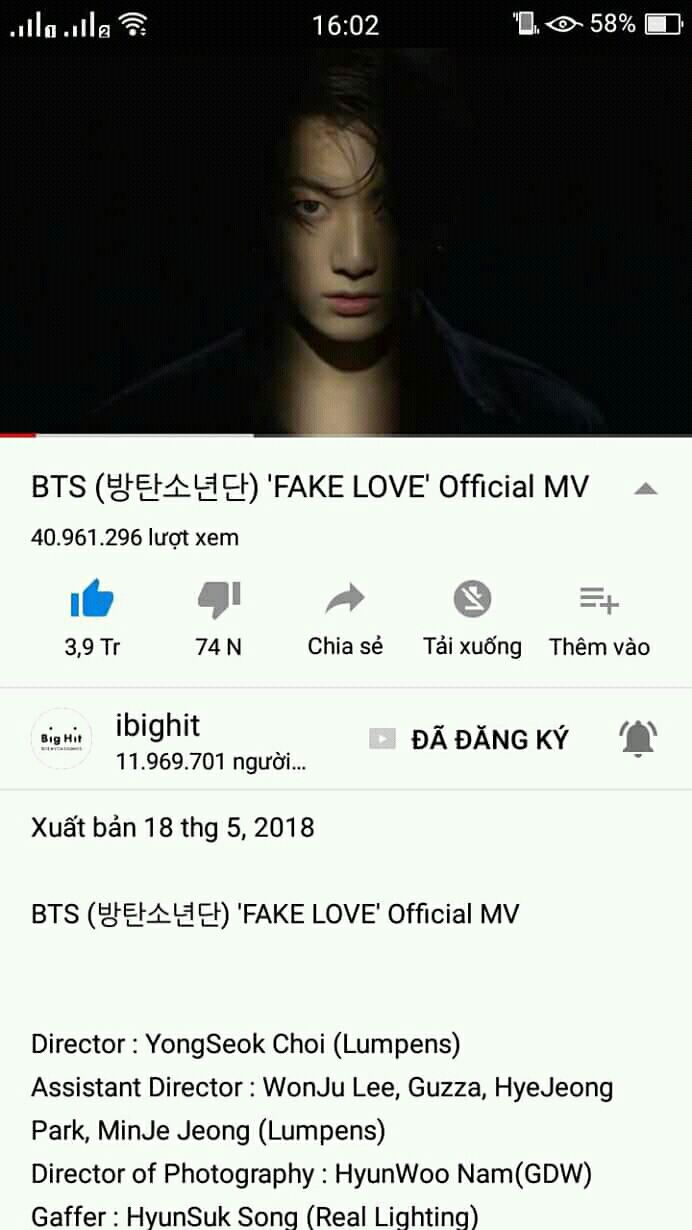Open the Big Hit channel avatar
The width and height of the screenshot is (692, 1230).
click(62, 739)
